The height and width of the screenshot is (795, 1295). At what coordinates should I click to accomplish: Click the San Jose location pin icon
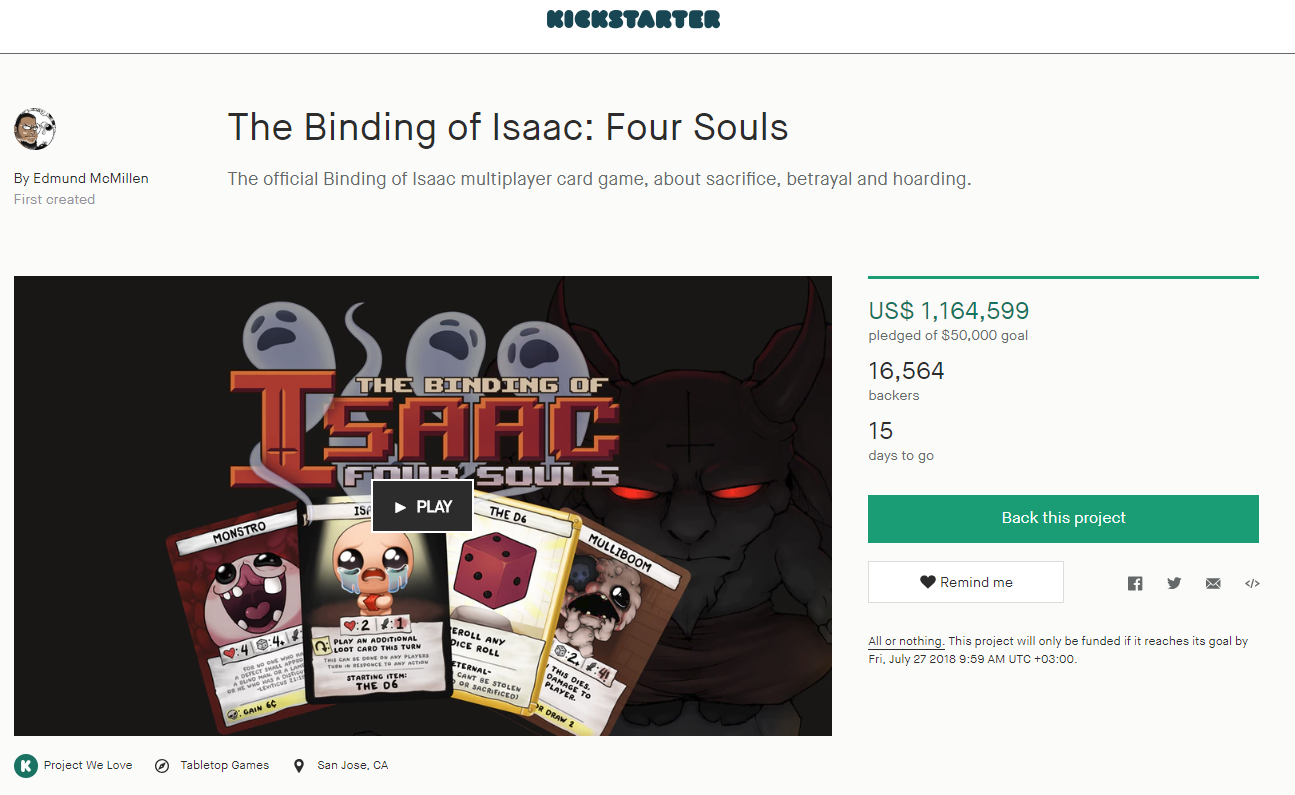tap(299, 766)
